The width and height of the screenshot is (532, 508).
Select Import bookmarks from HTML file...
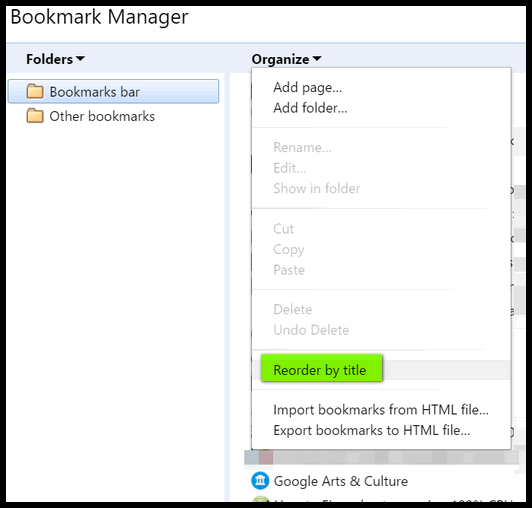point(381,410)
